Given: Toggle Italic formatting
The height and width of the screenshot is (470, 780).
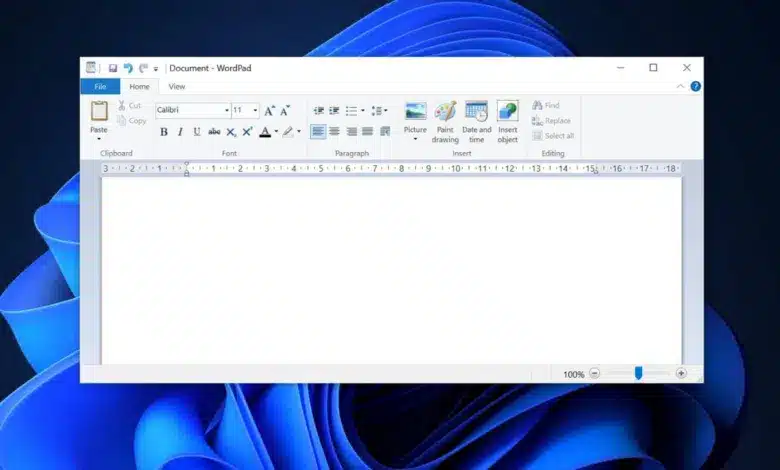Looking at the screenshot, I should click(180, 132).
